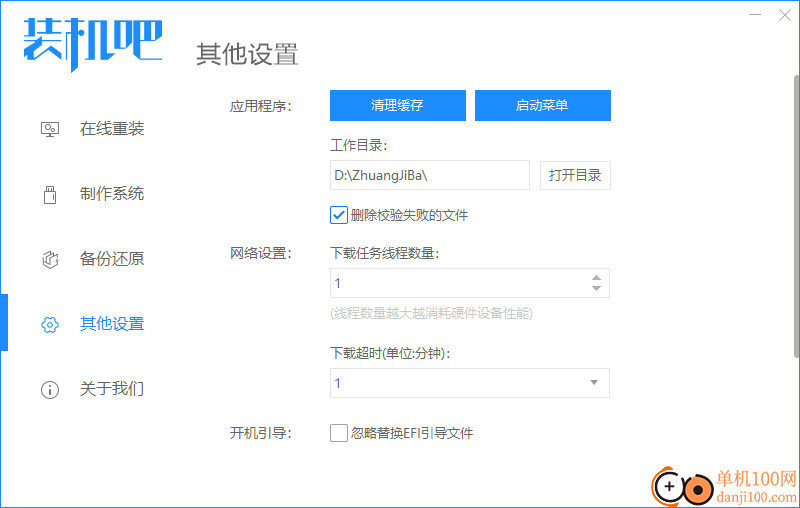This screenshot has width=800, height=508.
Task: Decrease download thread count with down arrow
Action: click(x=596, y=288)
